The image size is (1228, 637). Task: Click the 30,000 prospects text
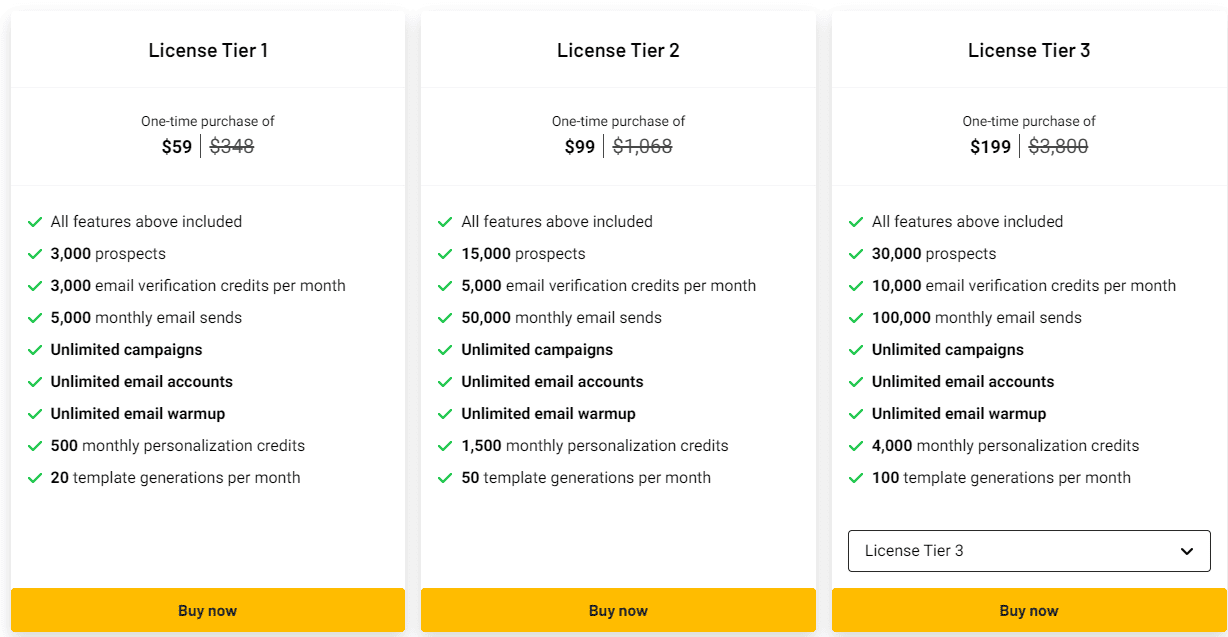(934, 254)
